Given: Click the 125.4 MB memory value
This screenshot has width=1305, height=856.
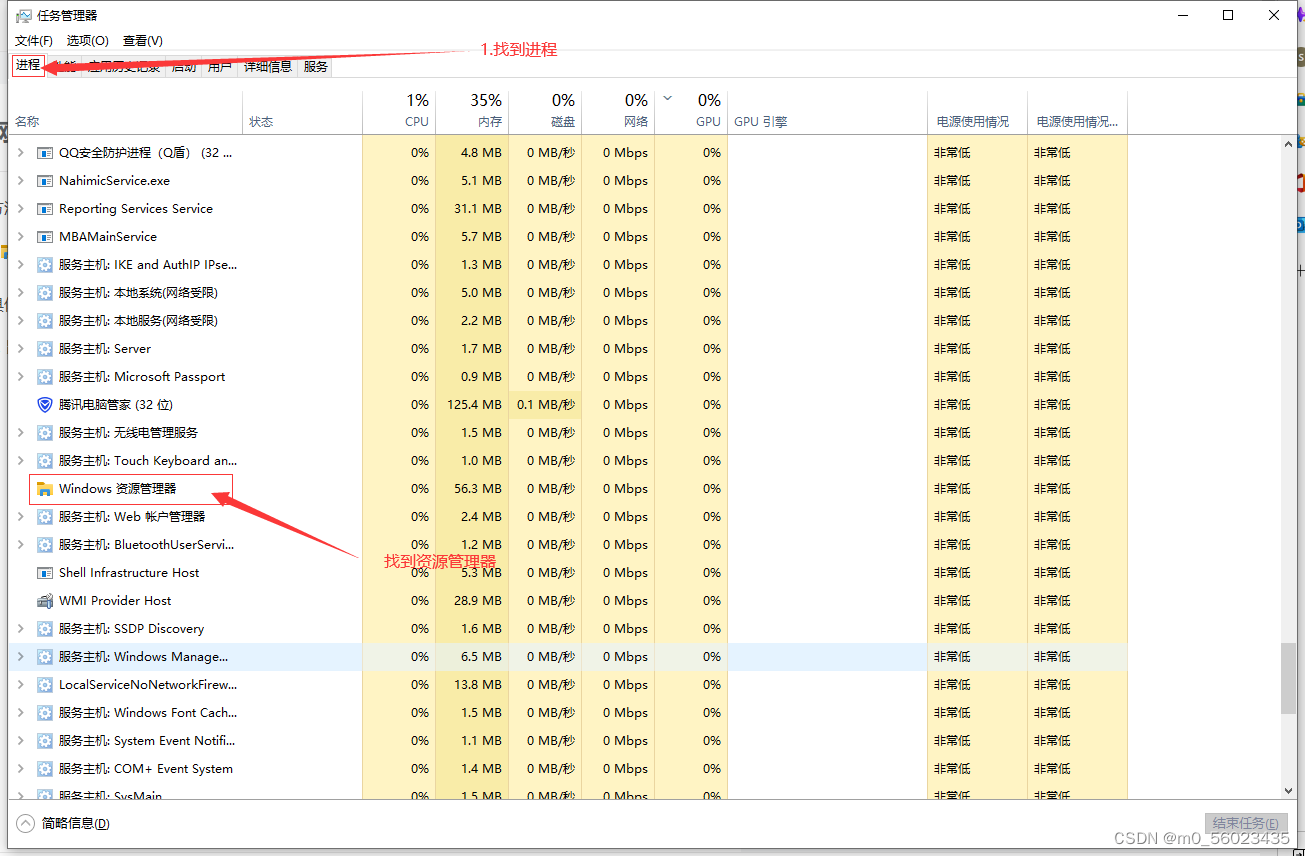Looking at the screenshot, I should click(475, 405).
